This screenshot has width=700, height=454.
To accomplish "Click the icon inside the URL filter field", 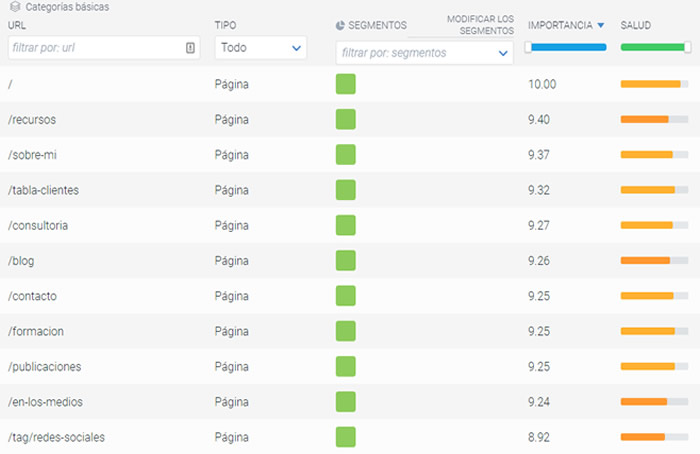I will coord(190,47).
